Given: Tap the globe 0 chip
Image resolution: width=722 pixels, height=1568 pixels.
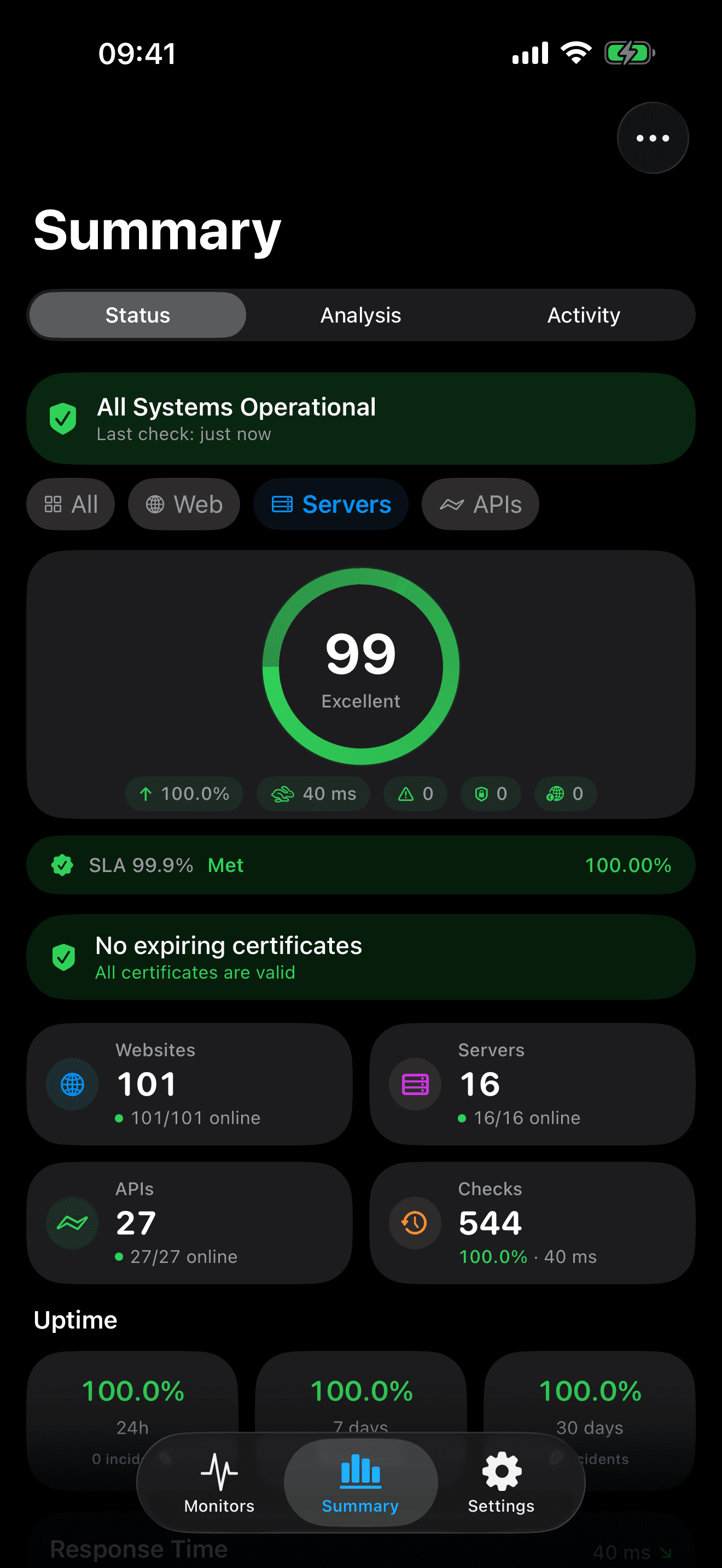Looking at the screenshot, I should pyautogui.click(x=565, y=794).
